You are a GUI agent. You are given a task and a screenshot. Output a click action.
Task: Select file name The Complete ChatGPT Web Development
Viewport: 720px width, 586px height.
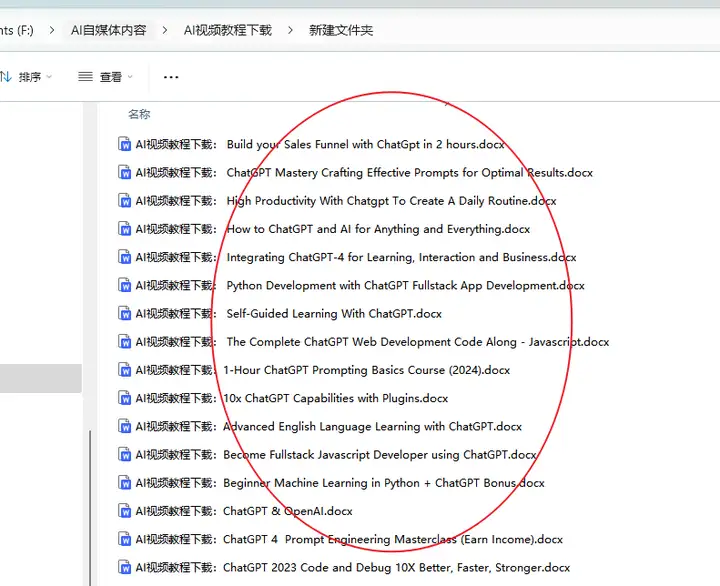point(372,342)
